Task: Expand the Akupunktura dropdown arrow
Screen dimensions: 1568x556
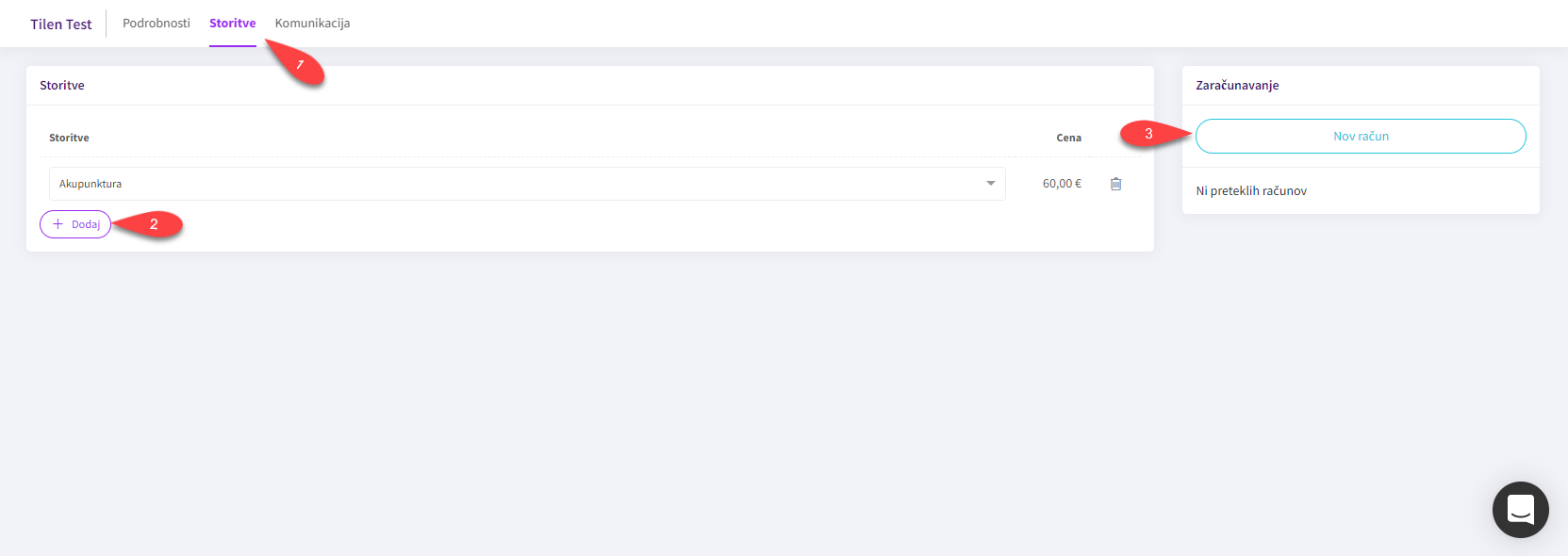Action: (990, 184)
